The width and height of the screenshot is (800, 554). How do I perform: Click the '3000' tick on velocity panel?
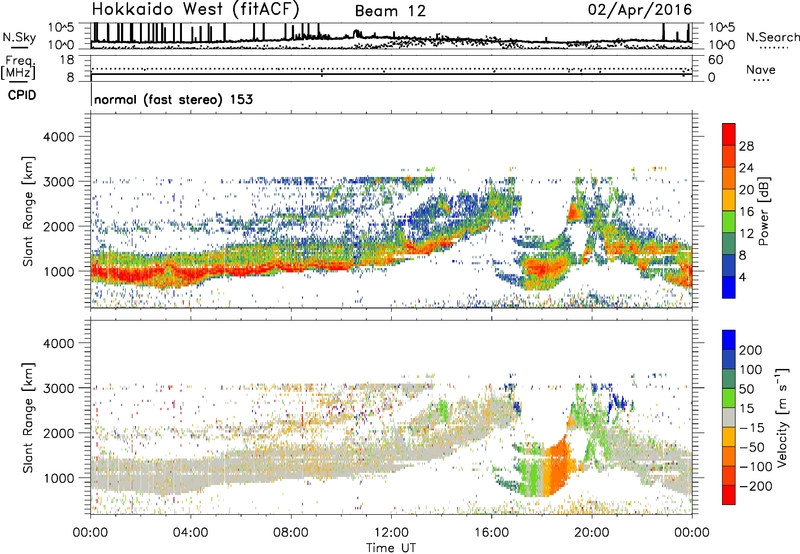pyautogui.click(x=58, y=388)
